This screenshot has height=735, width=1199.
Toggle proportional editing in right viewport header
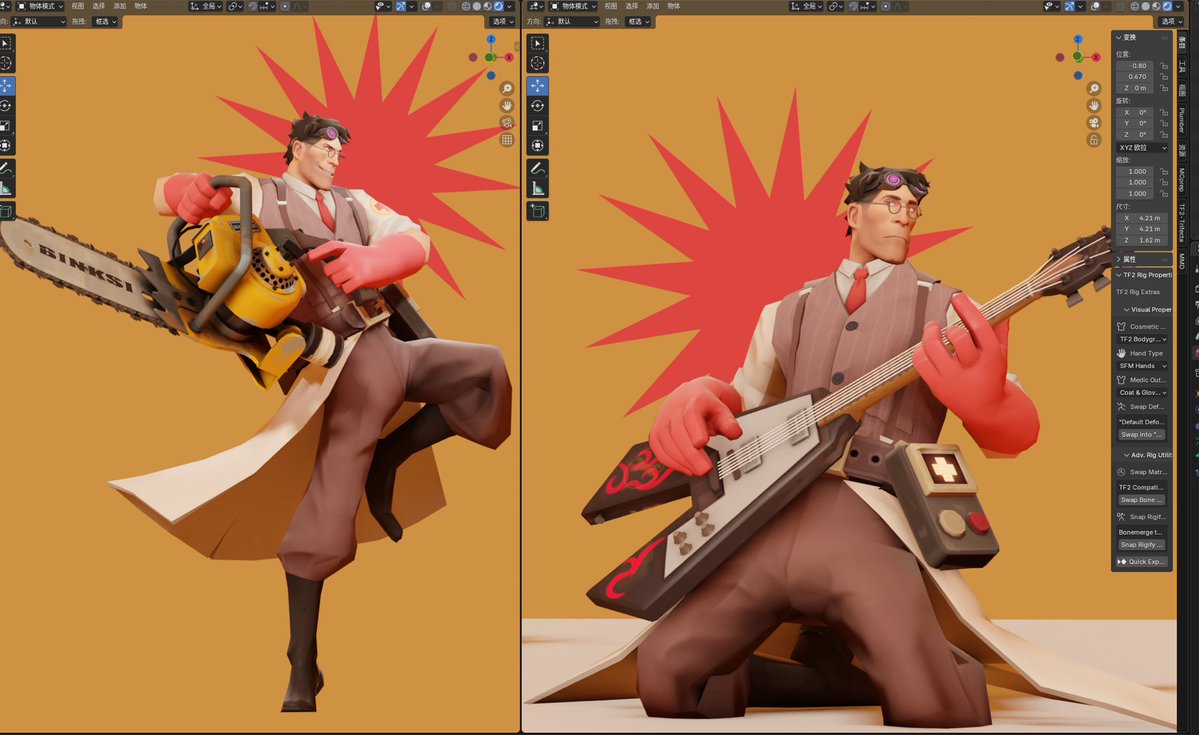pos(885,6)
